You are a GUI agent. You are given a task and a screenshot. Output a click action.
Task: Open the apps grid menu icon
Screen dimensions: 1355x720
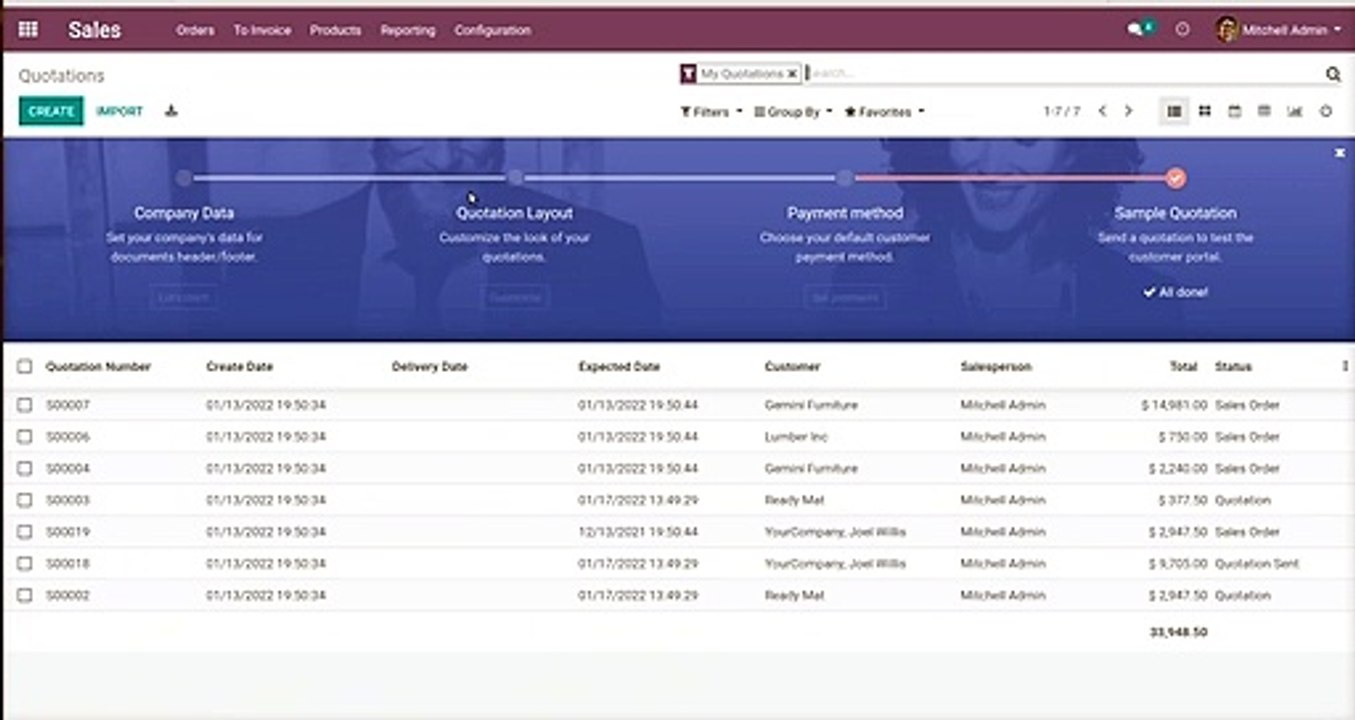[28, 30]
